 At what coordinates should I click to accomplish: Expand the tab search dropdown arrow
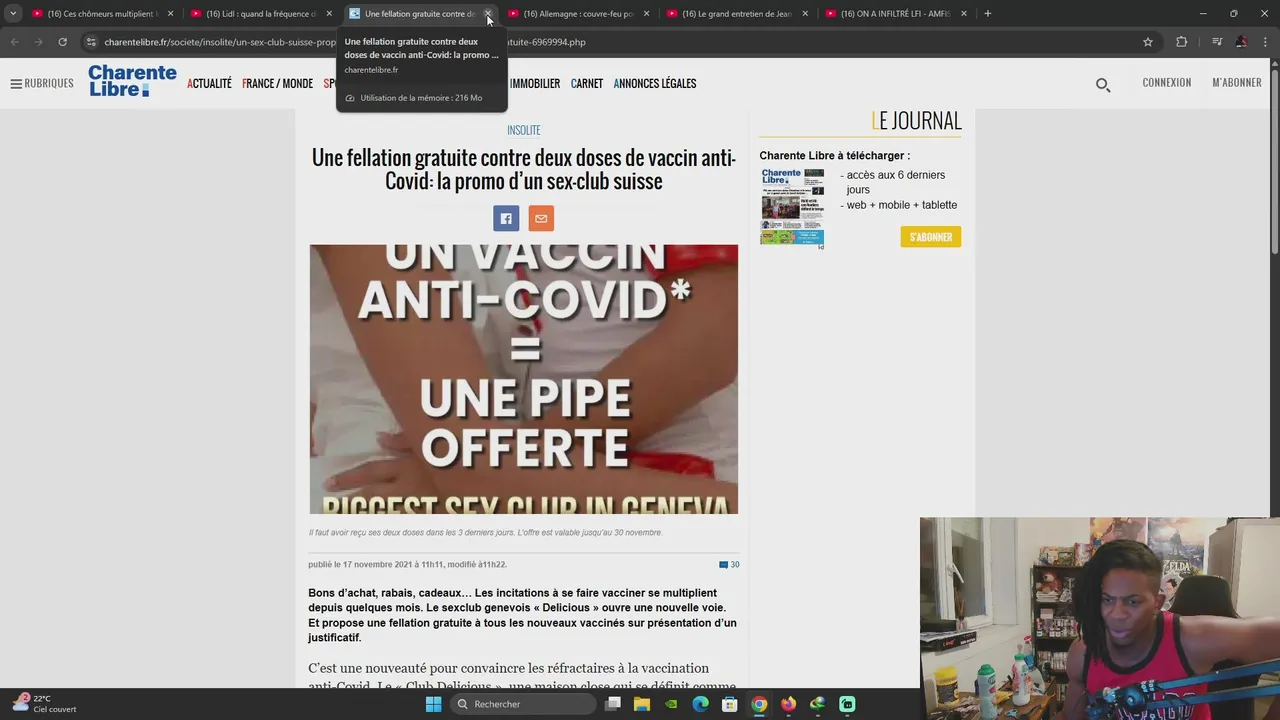tap(13, 14)
